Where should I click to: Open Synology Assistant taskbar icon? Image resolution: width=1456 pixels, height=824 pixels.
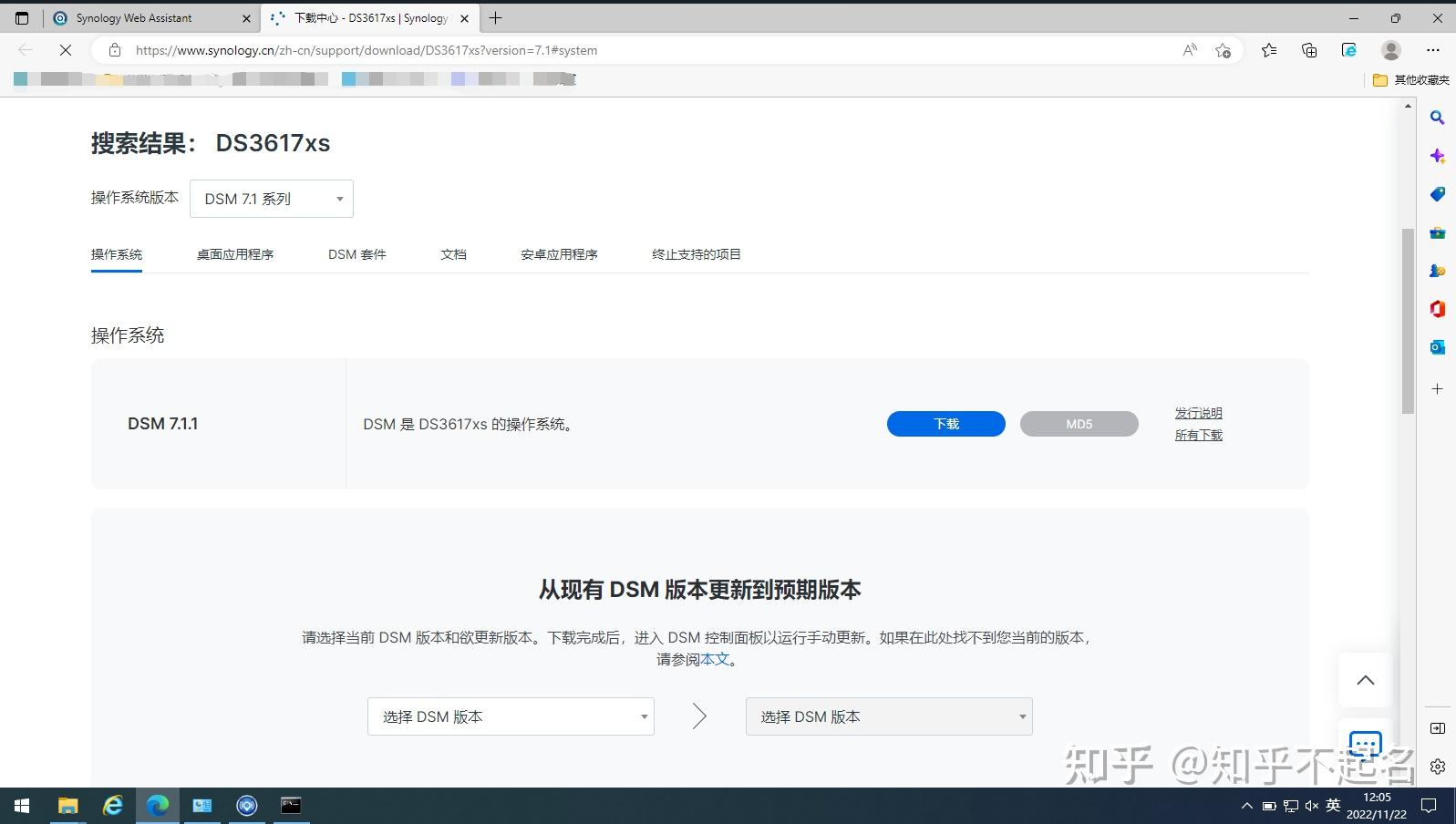[x=246, y=806]
